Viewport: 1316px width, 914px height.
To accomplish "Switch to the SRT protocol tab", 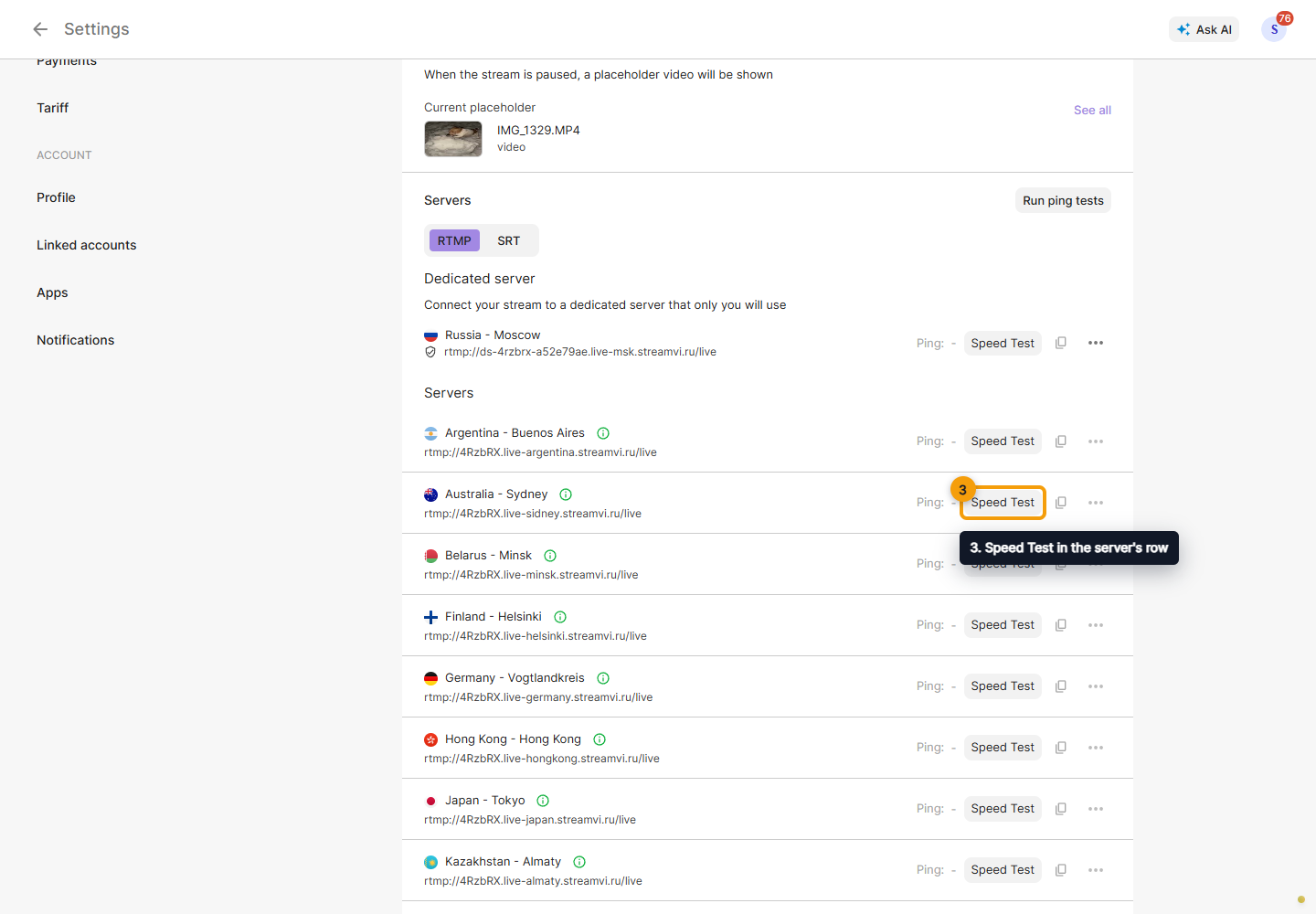I will 509,240.
